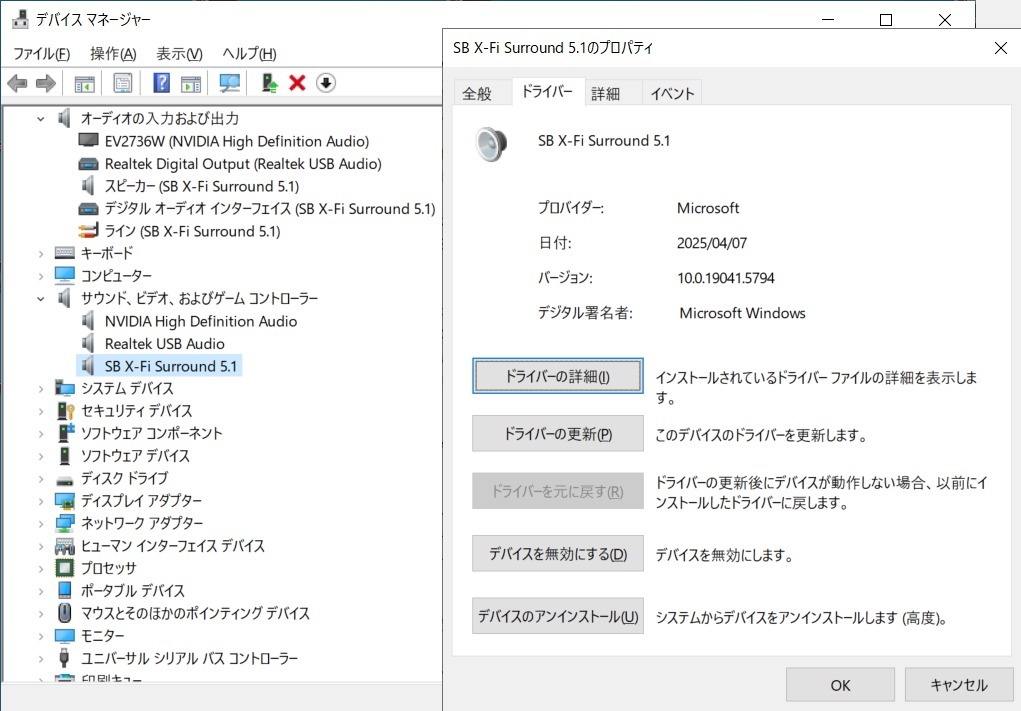The height and width of the screenshot is (711, 1021).
Task: Click the モニター category icon
Action: tap(64, 635)
